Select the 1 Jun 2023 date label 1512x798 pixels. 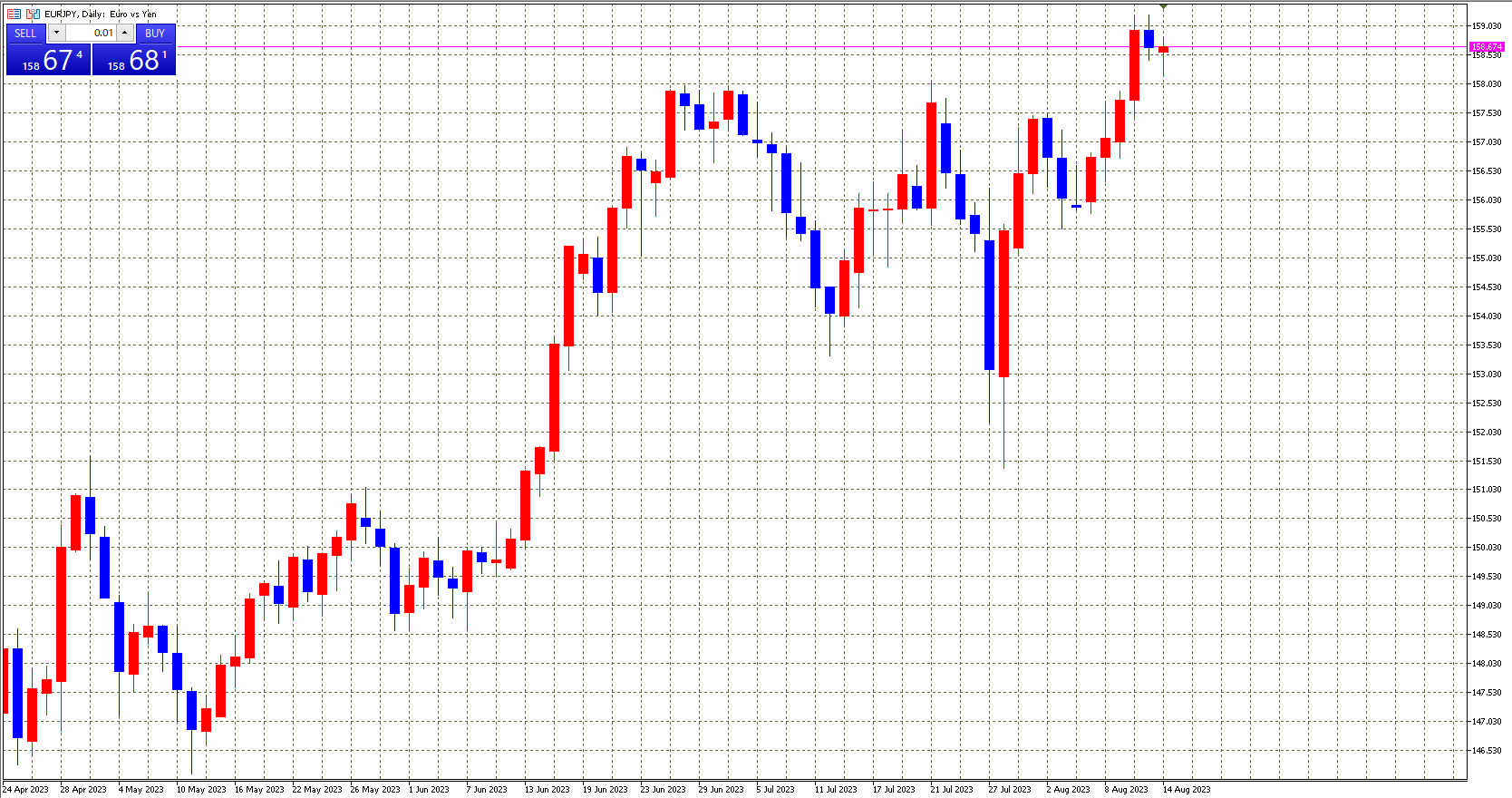pyautogui.click(x=429, y=789)
